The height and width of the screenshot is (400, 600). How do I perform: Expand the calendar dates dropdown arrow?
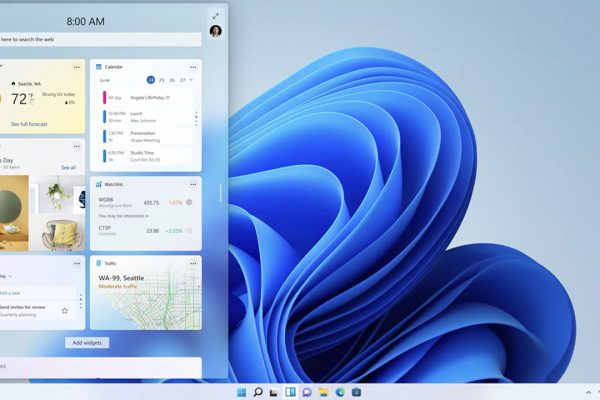pos(191,80)
